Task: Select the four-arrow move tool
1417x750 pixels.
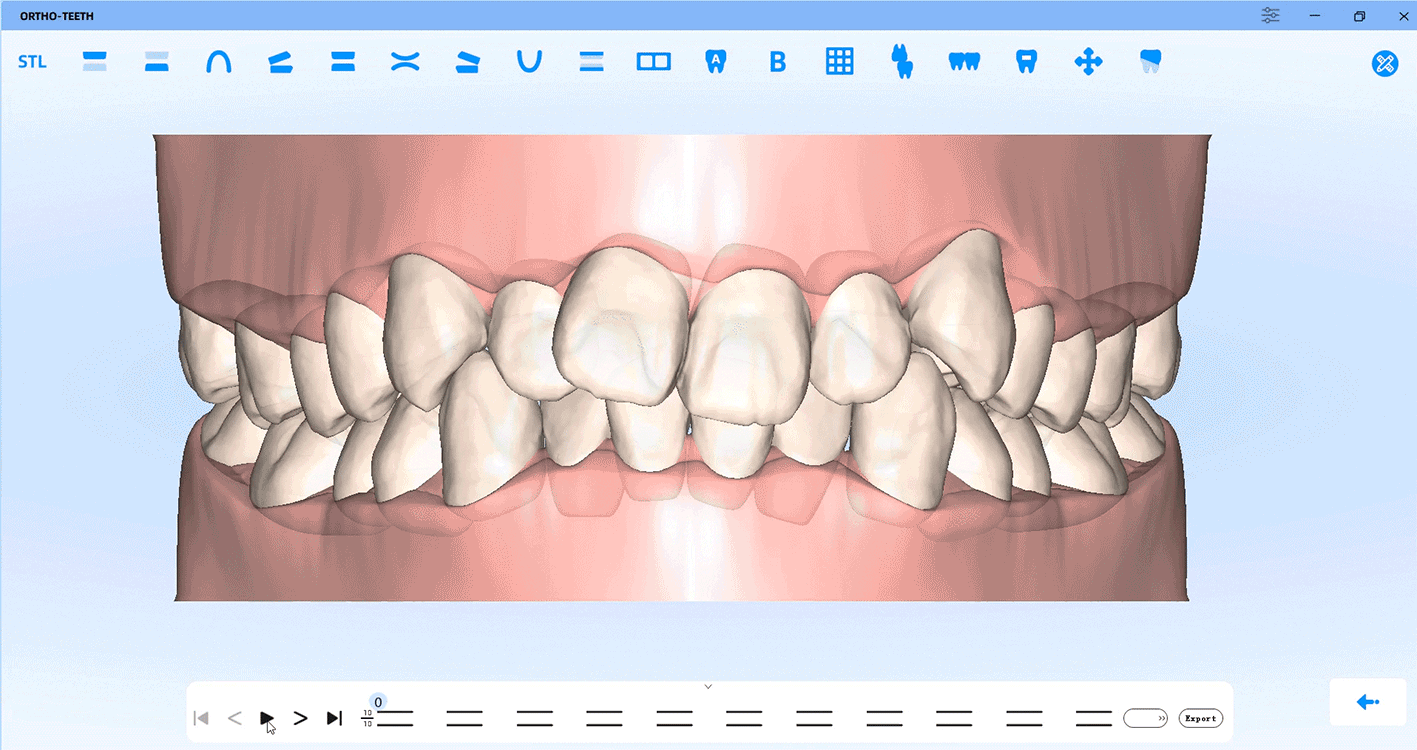Action: pyautogui.click(x=1088, y=62)
